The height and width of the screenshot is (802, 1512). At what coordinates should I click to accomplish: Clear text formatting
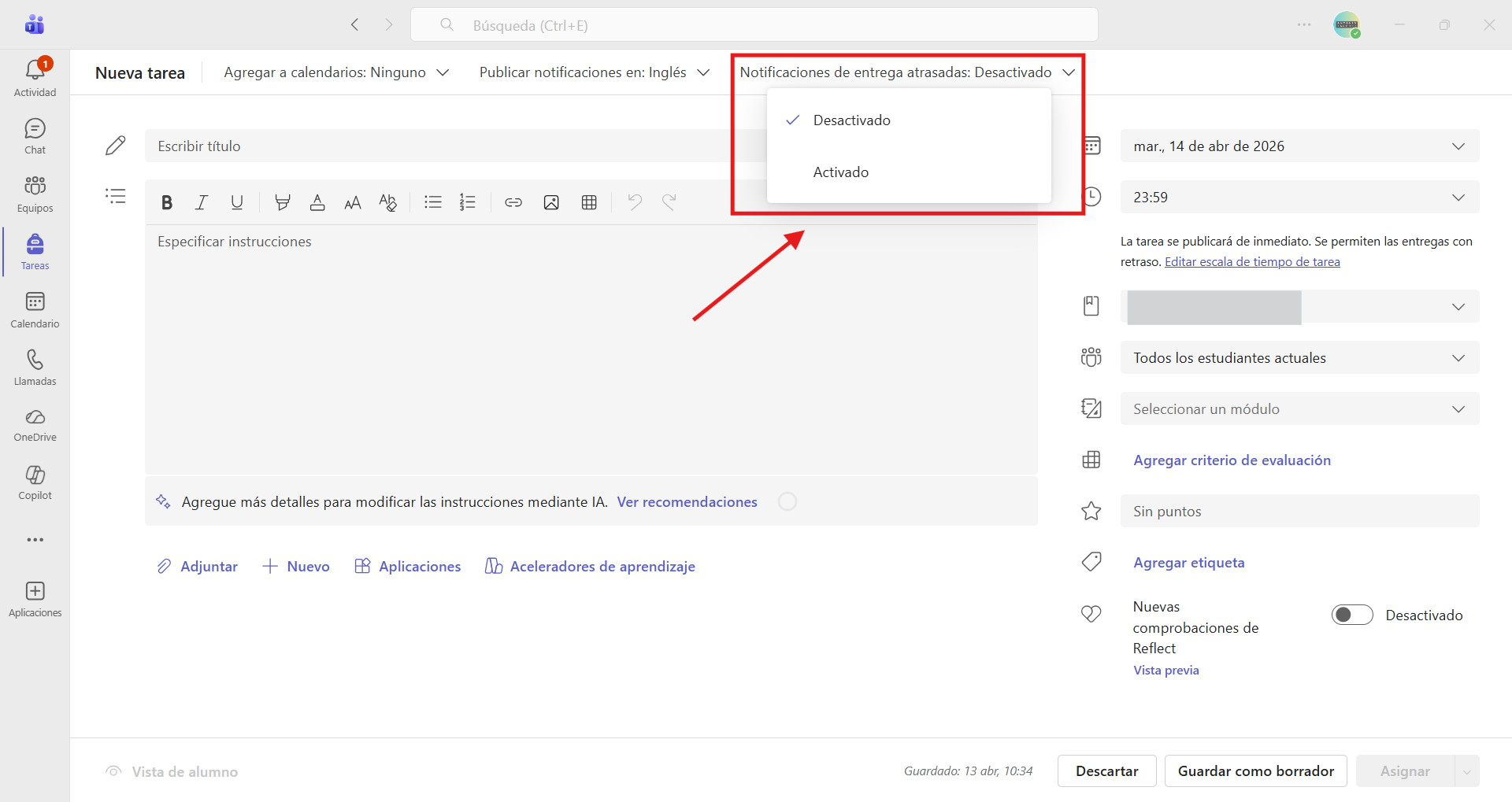[x=387, y=202]
